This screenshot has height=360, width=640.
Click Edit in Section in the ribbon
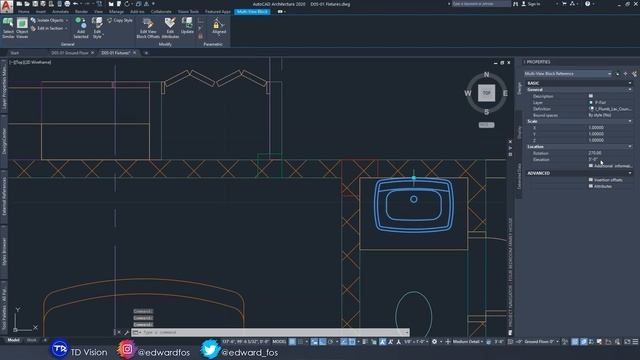[49, 29]
